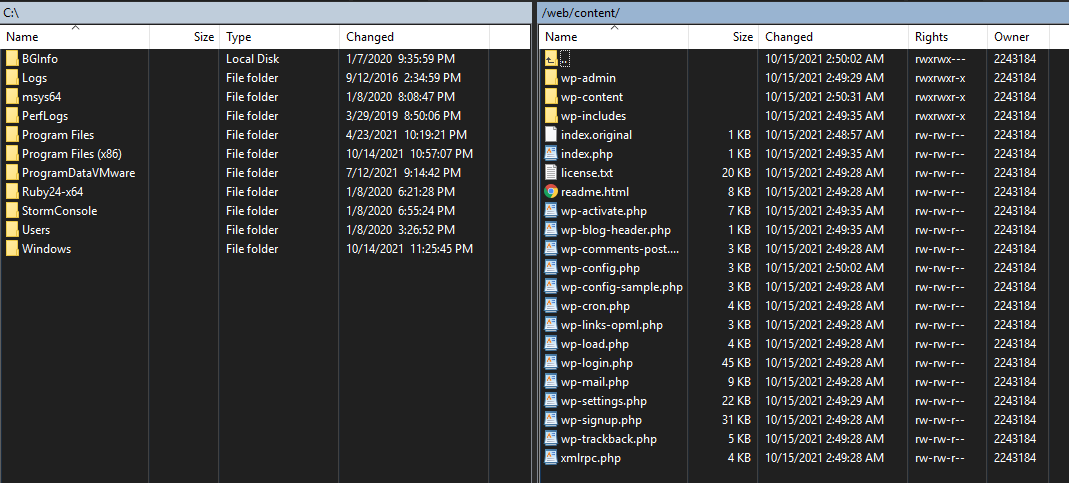The width and height of the screenshot is (1069, 483).
Task: Click the Program Files (x86) folder icon
Action: 12,153
